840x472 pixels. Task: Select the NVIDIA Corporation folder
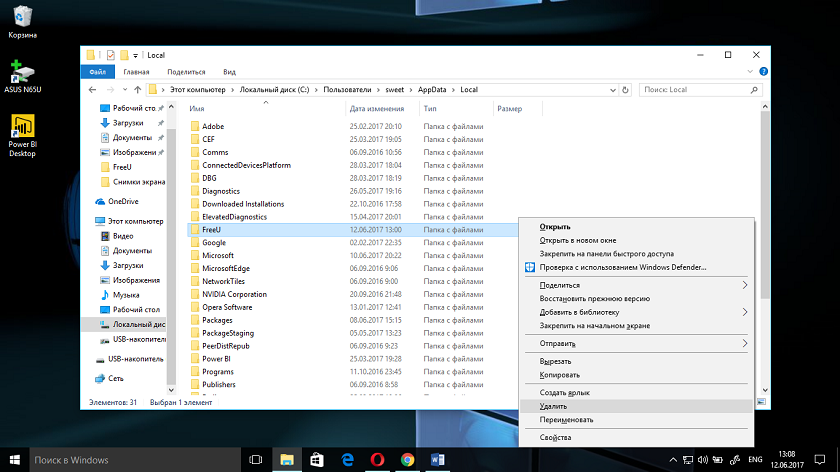pyautogui.click(x=234, y=294)
